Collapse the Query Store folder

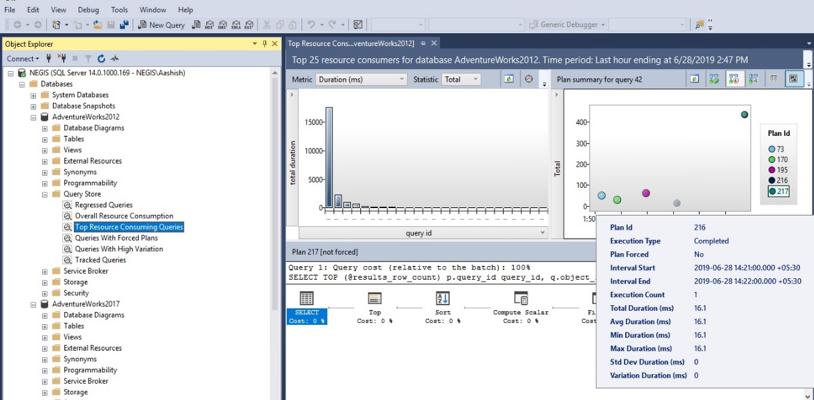coord(45,194)
